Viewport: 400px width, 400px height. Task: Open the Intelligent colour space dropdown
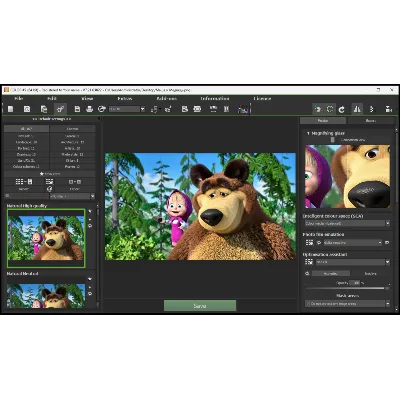pos(347,223)
